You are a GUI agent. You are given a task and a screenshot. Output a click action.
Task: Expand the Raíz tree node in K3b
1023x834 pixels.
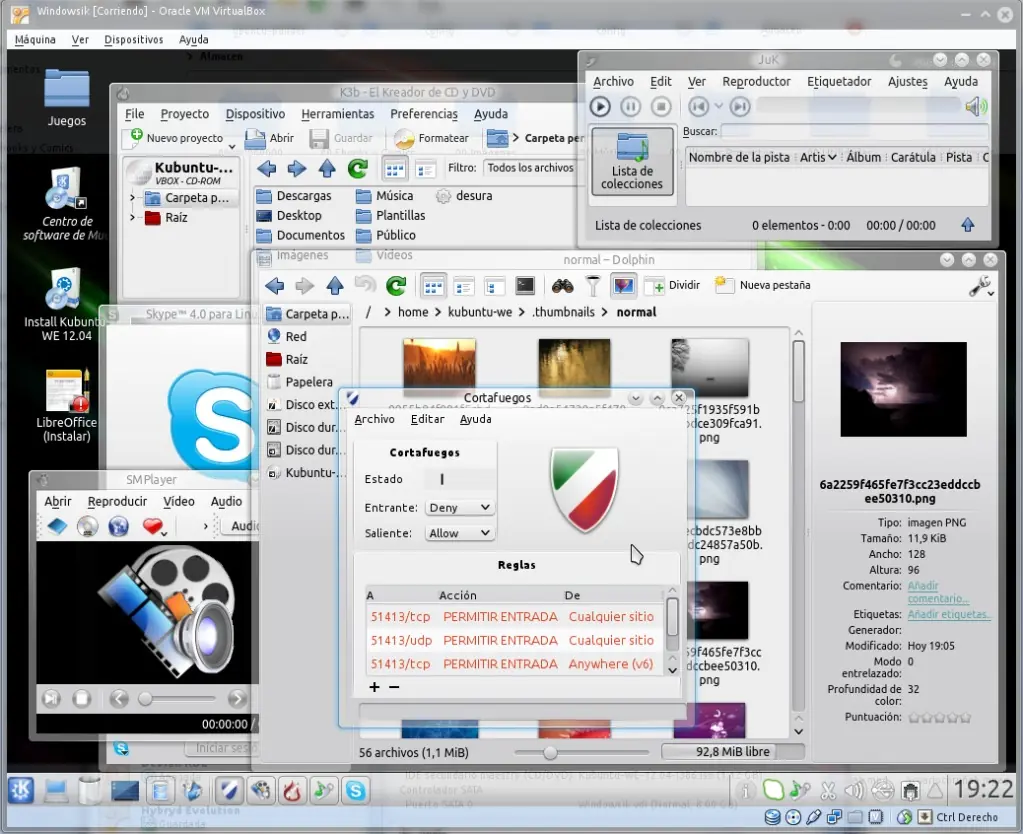pos(132,217)
